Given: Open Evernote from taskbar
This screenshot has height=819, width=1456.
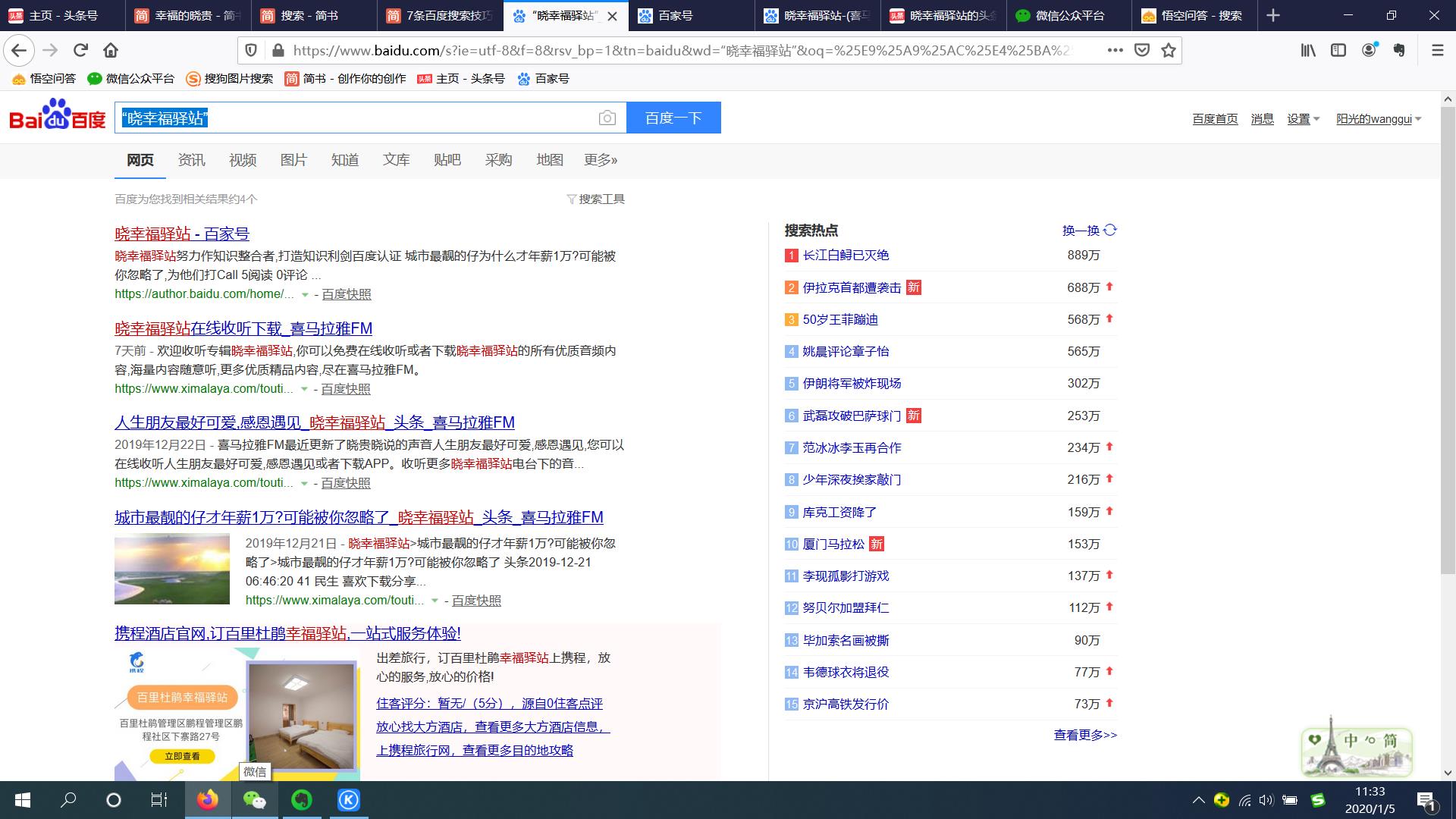Looking at the screenshot, I should click(x=302, y=800).
